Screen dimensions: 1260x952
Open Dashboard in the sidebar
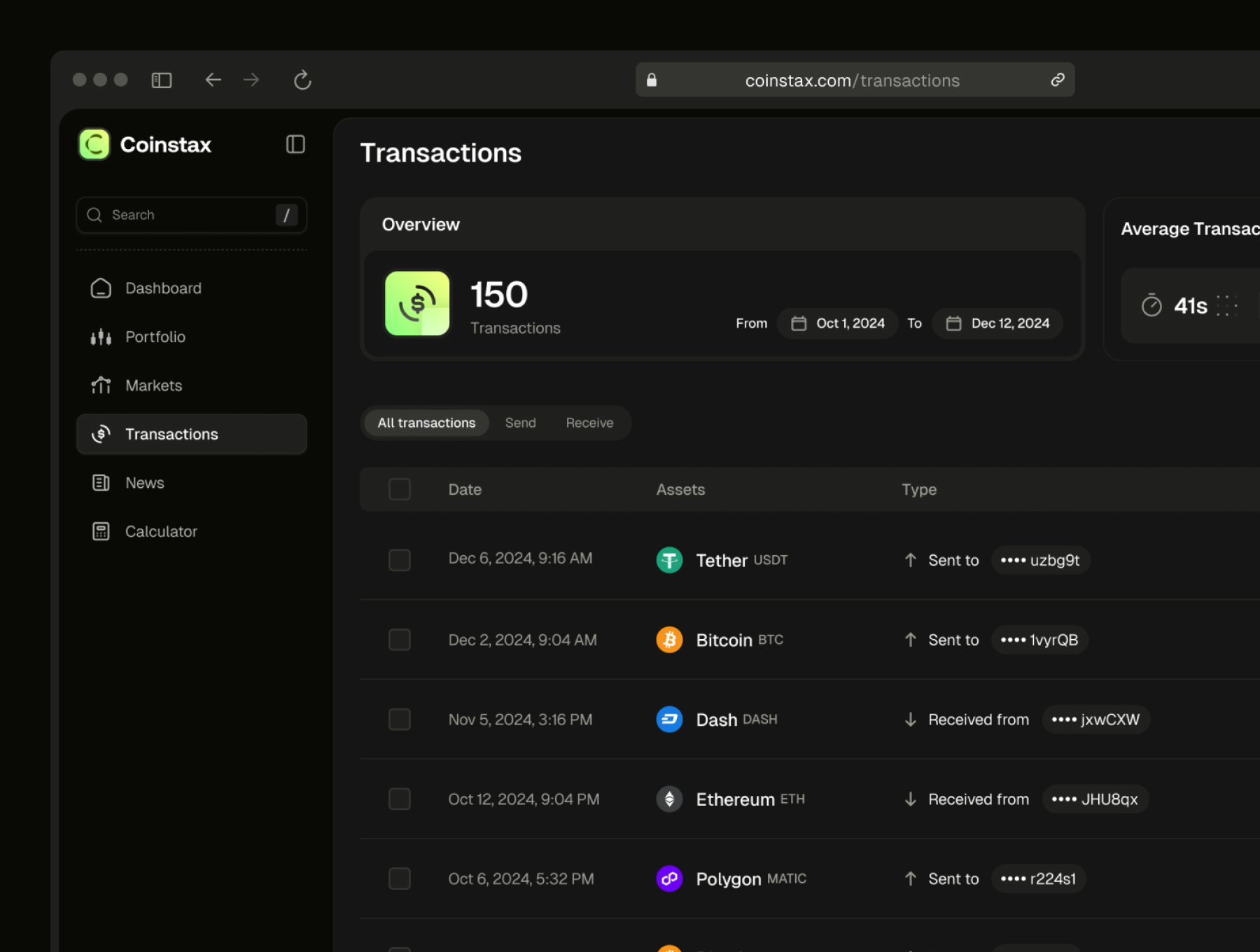(191, 288)
